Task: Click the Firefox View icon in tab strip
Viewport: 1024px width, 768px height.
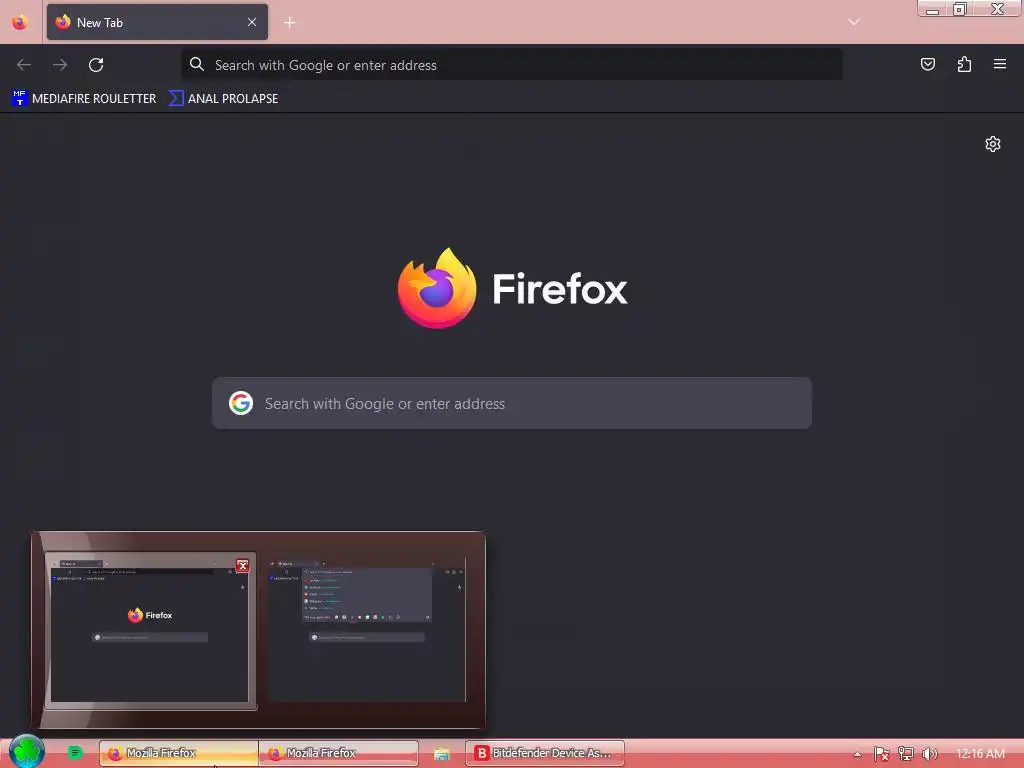Action: point(20,22)
